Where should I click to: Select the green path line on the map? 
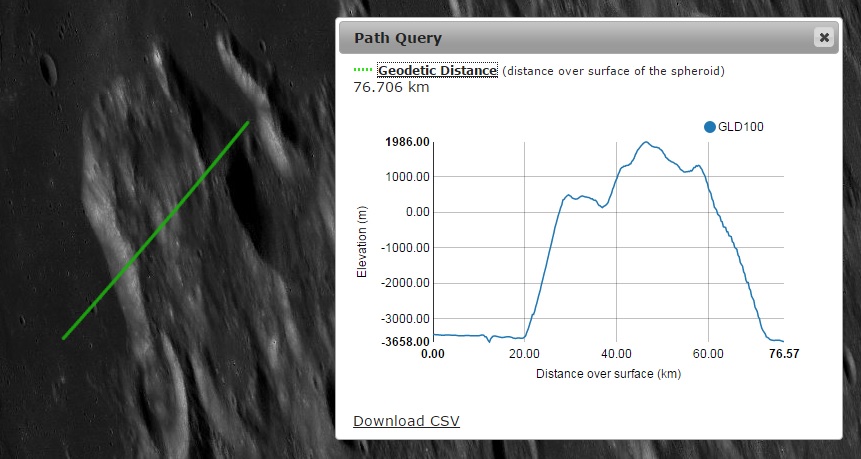click(155, 231)
